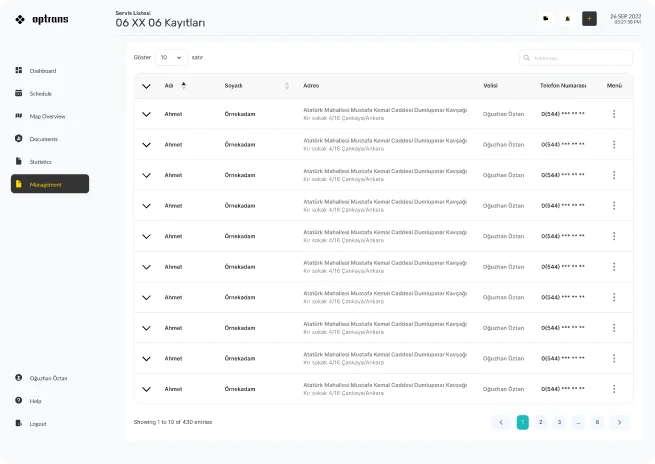The image size is (655, 464).
Task: Sort table by Adı column arrows
Action: coord(183,85)
